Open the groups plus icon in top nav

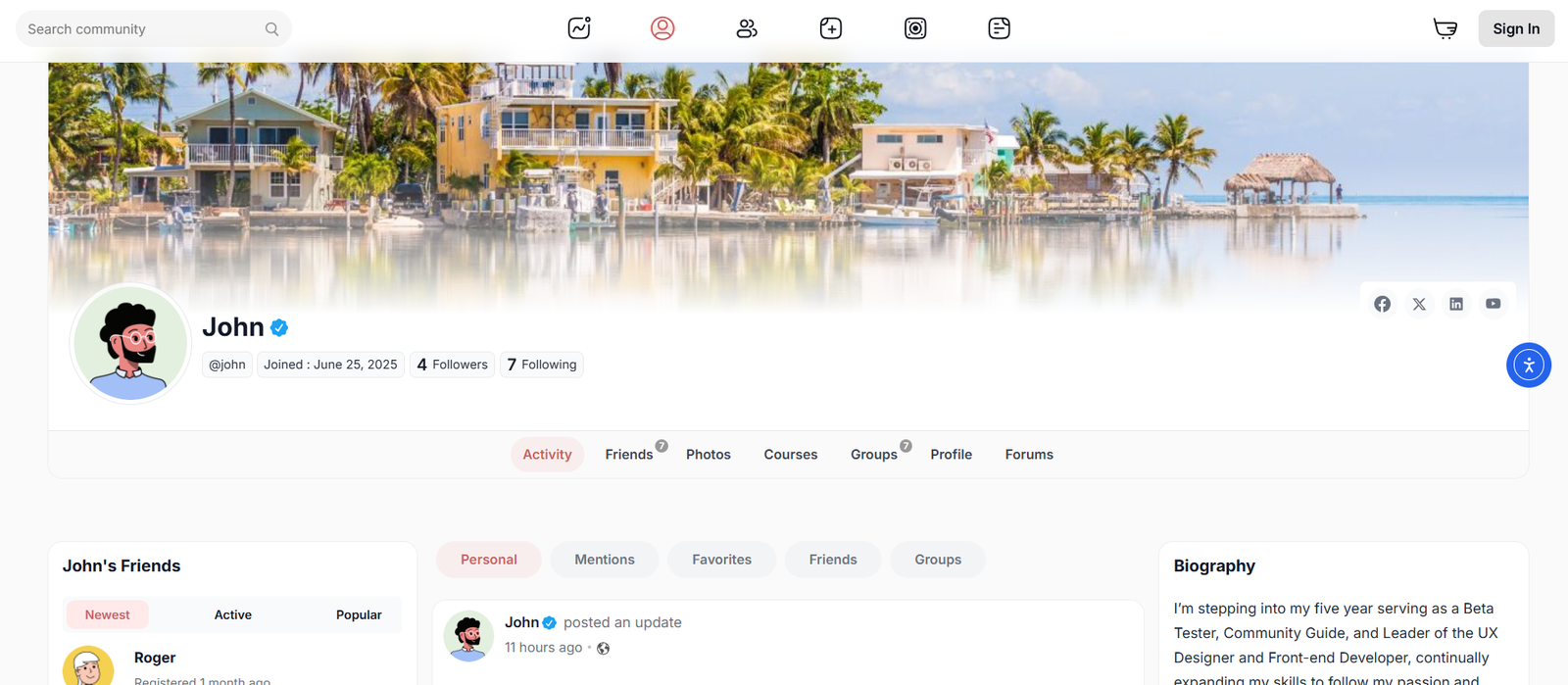831,28
